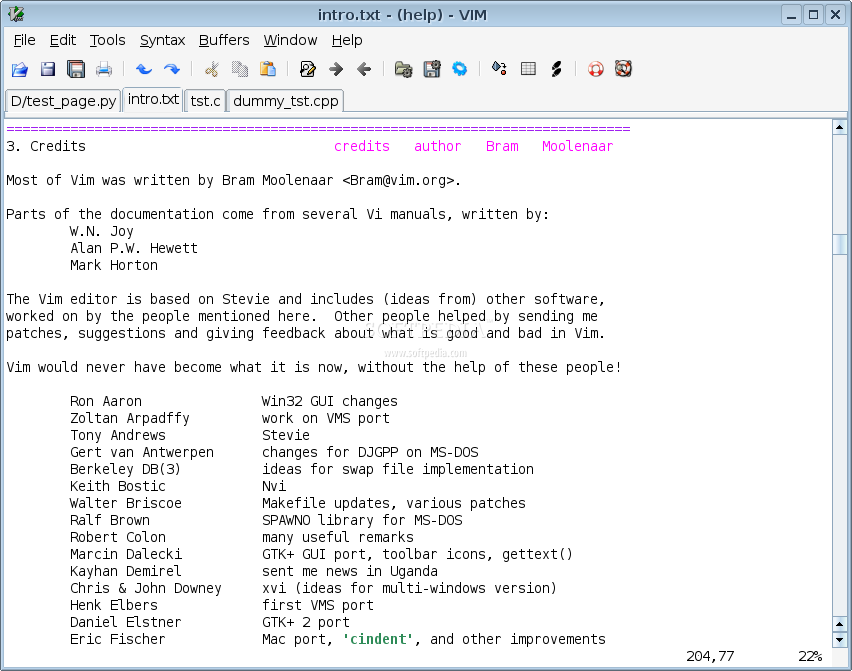Image resolution: width=852 pixels, height=671 pixels.
Task: Open Vim help lifebuoy icon
Action: 596,69
